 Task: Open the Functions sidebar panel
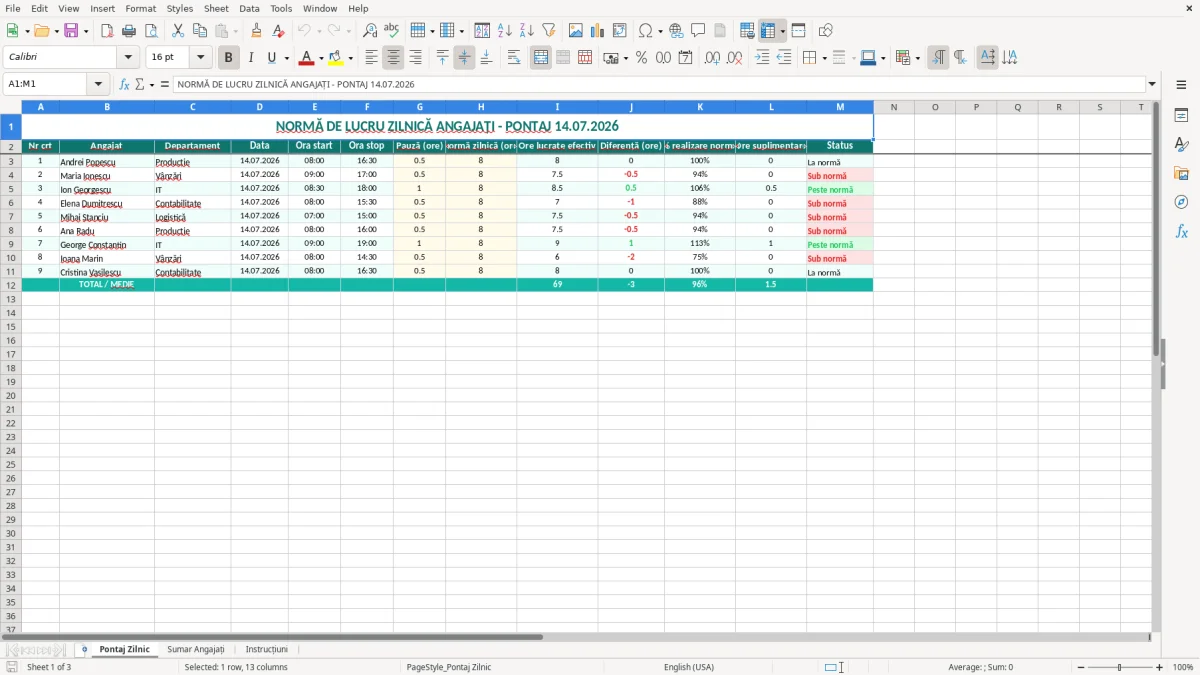(x=1181, y=231)
